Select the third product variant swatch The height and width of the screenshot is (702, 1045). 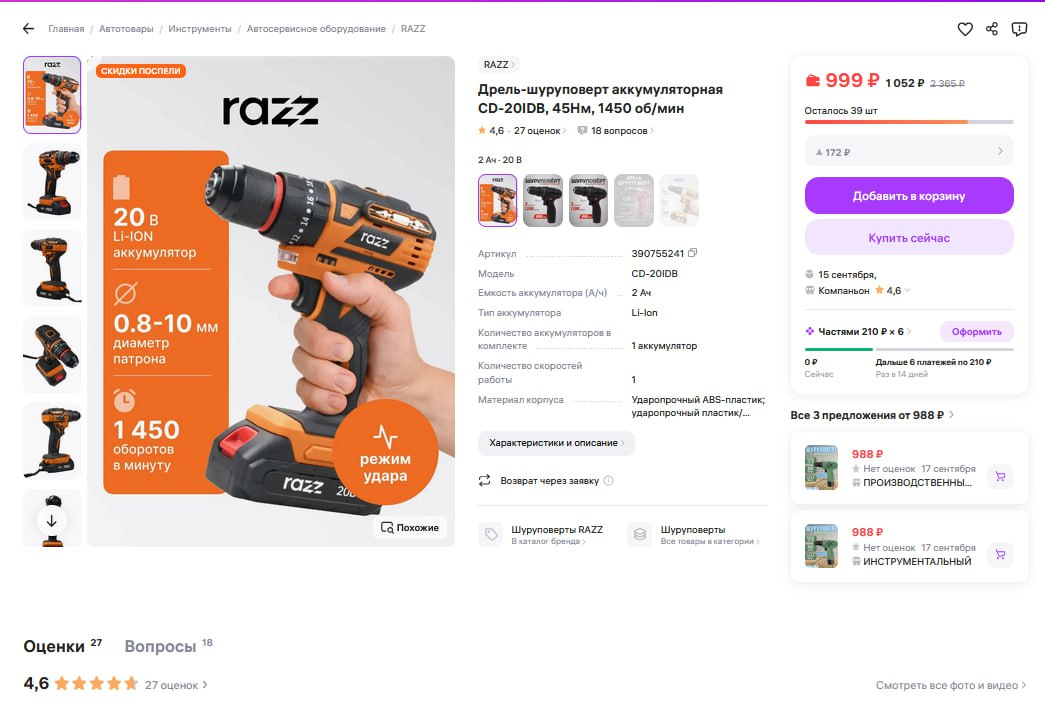click(x=588, y=201)
